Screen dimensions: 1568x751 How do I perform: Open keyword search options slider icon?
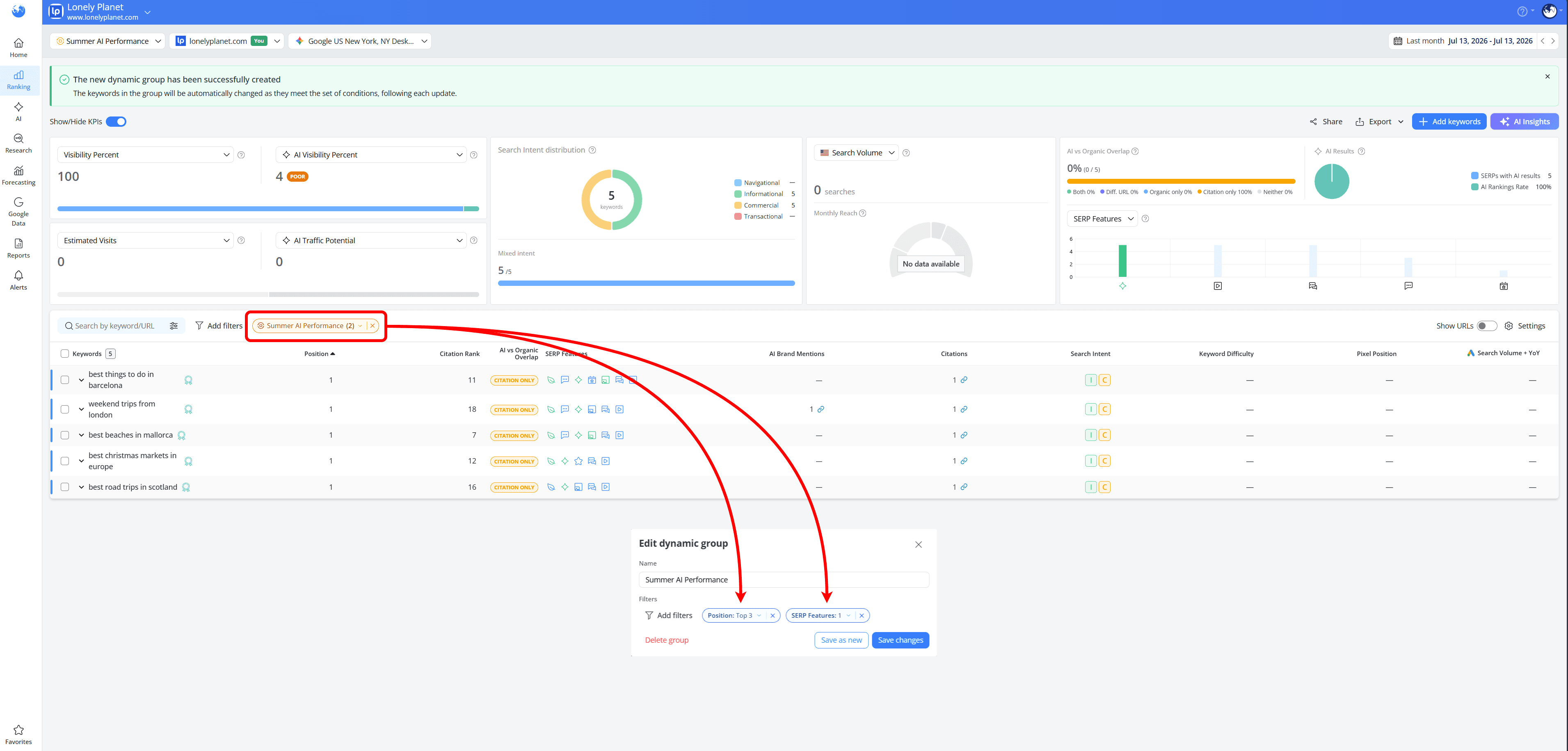coord(174,326)
